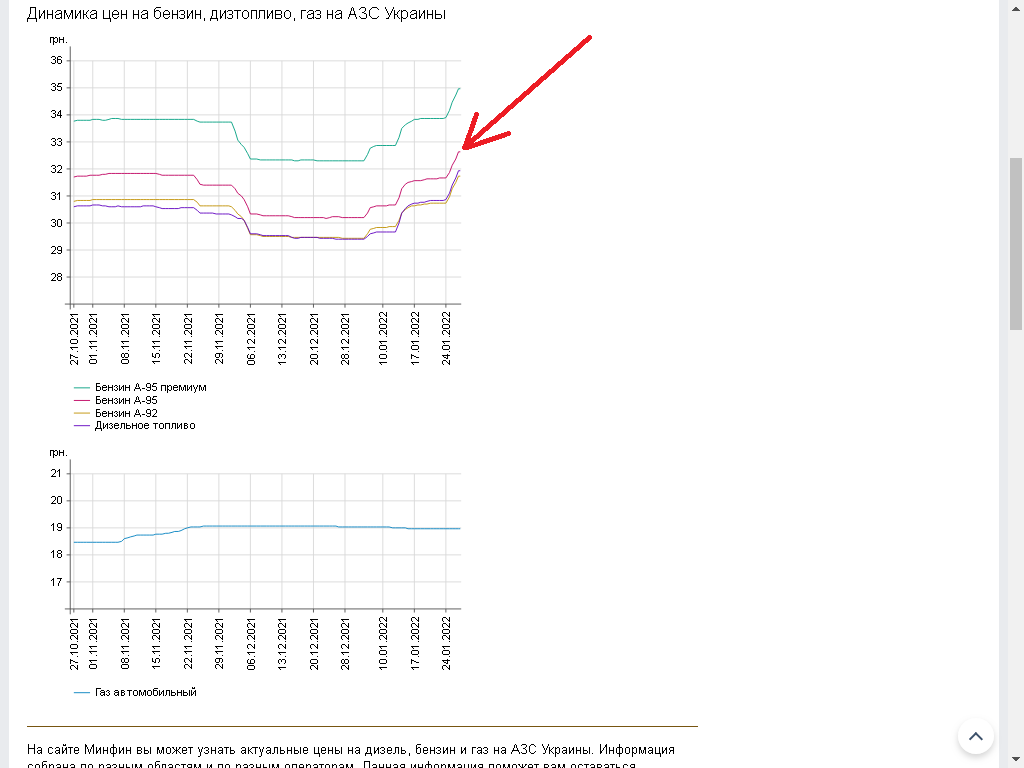Click the orange Бензин А-92 legend marker

[83, 413]
